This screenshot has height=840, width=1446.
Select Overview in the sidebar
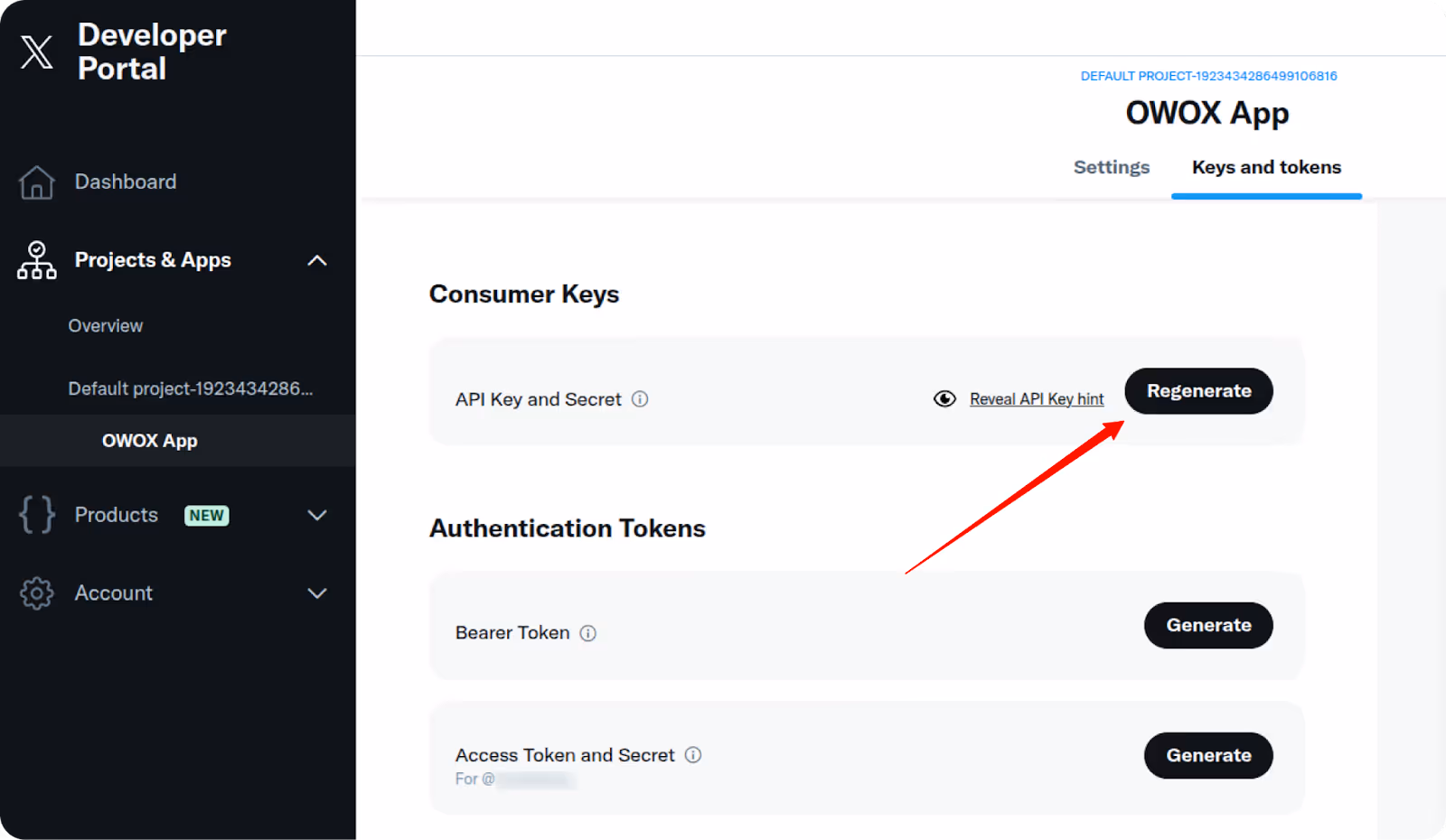(x=105, y=325)
